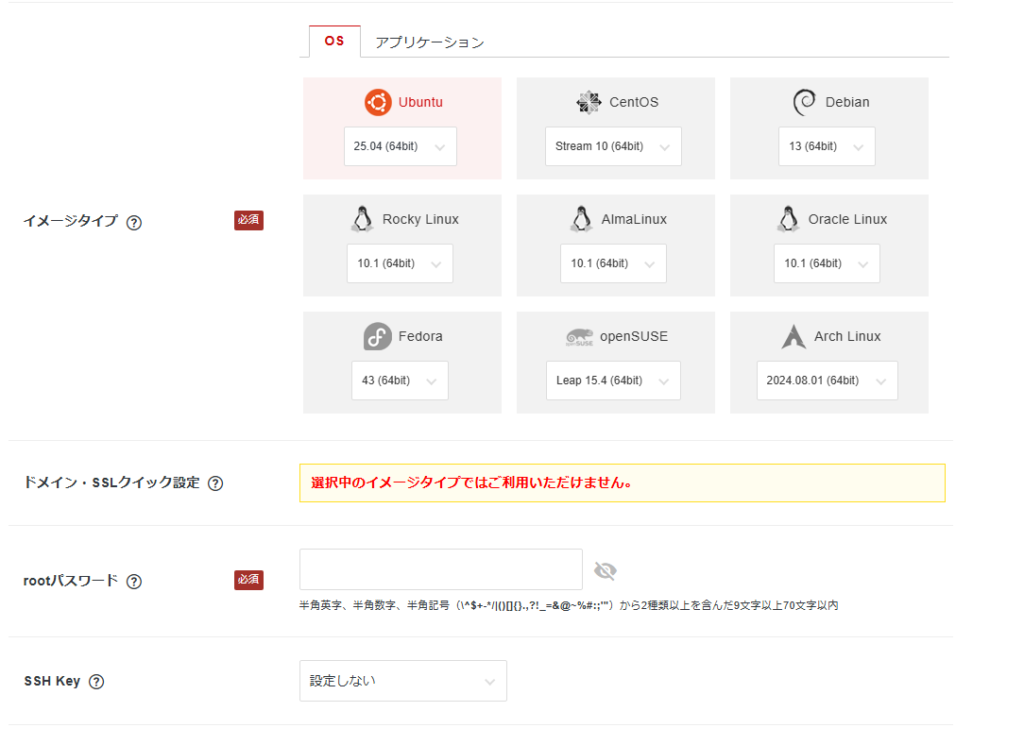This screenshot has width=1024, height=745.
Task: Pick the Arch Linux logo icon
Action: tap(794, 337)
